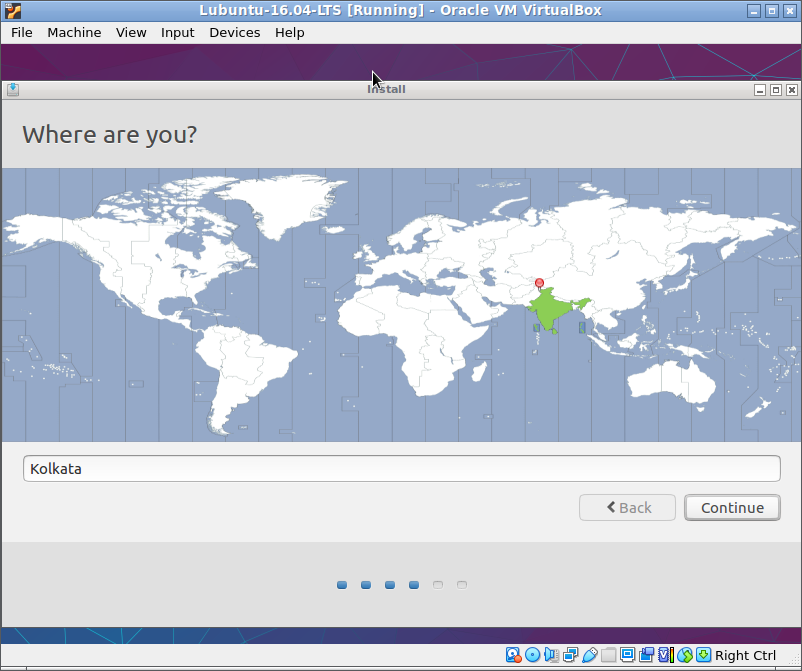This screenshot has width=802, height=671.
Task: Go back with the Back button
Action: (x=627, y=507)
